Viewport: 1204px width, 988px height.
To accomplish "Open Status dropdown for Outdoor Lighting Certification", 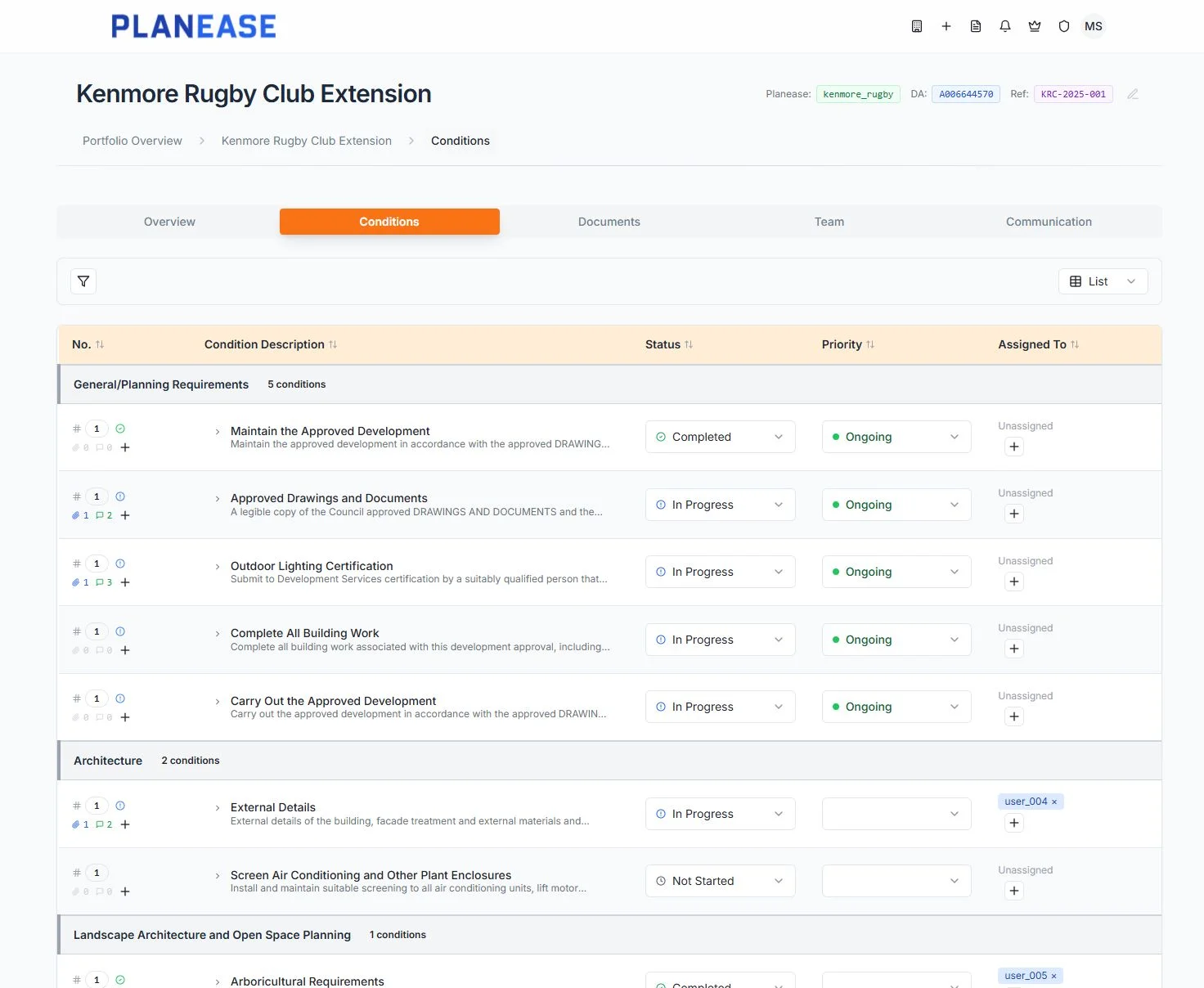I will click(720, 572).
